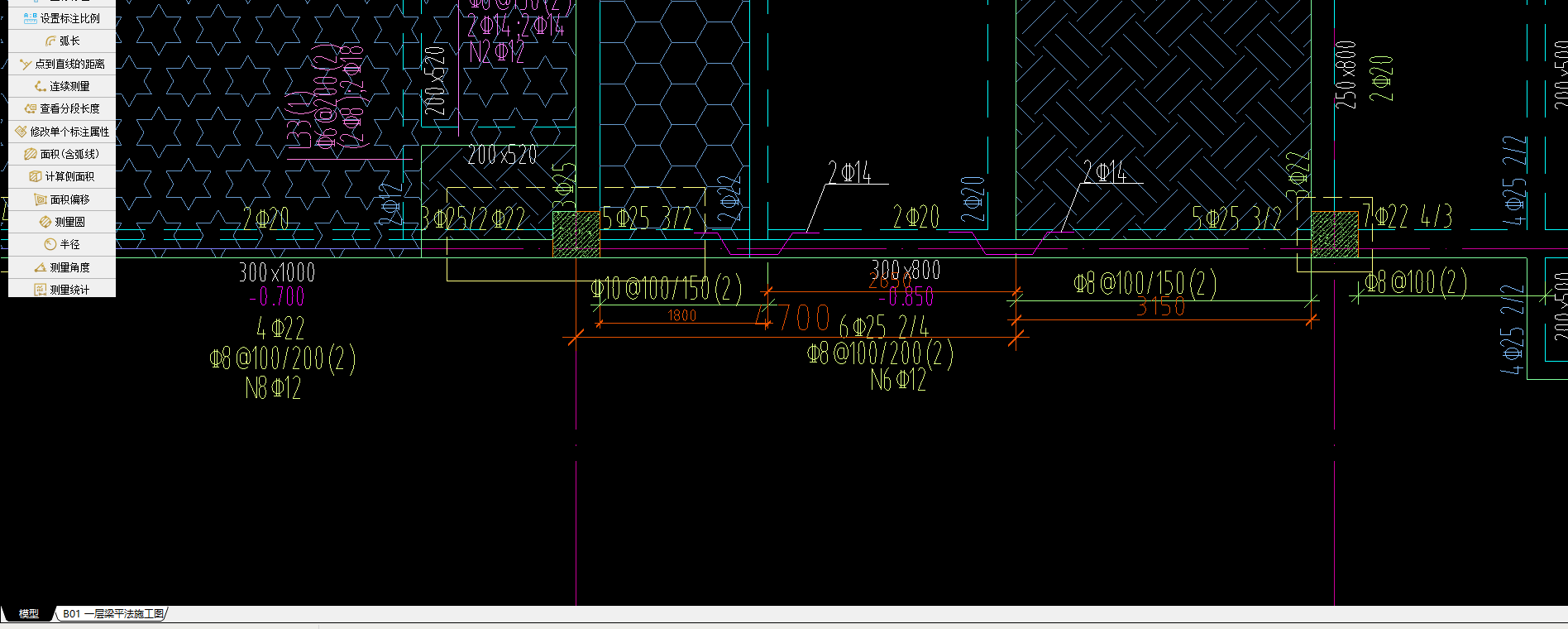The image size is (1568, 629).
Task: Select the 3150 dimension value
Action: coord(1161,307)
